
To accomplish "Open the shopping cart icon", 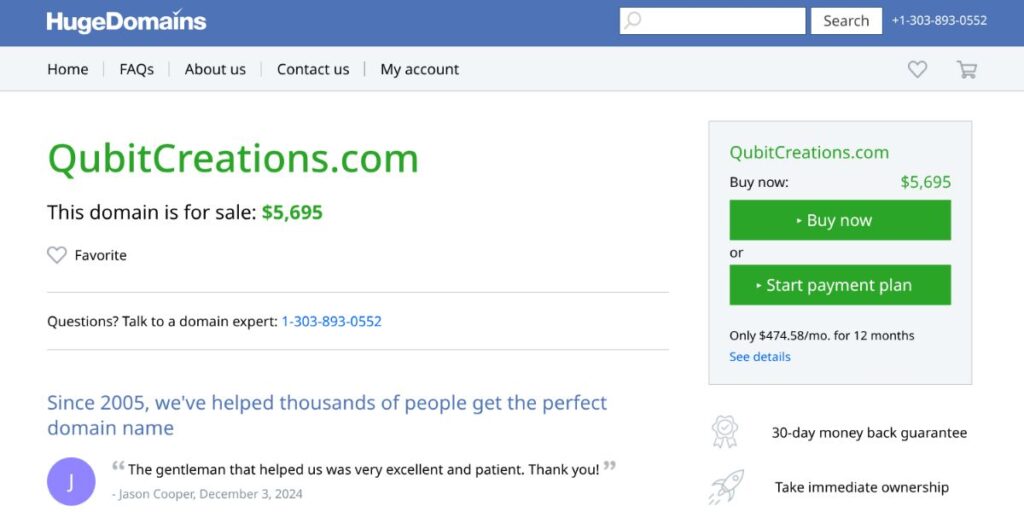I will [x=967, y=69].
